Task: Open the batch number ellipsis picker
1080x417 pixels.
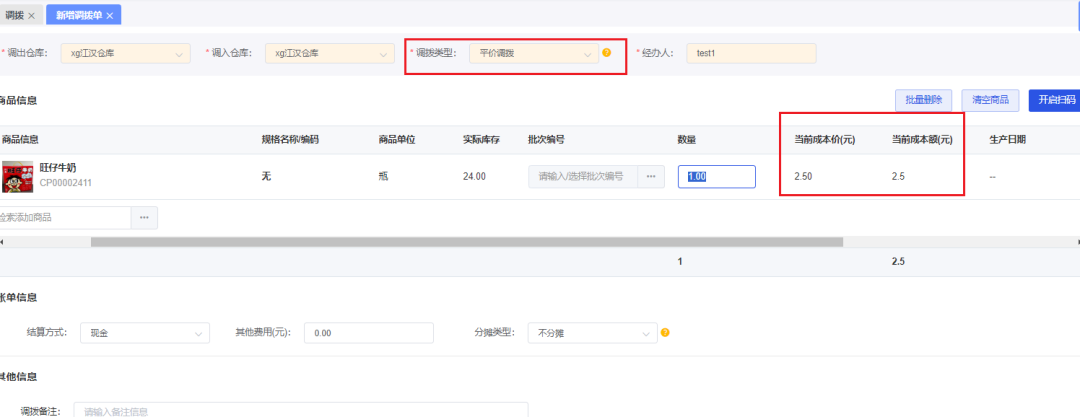Action: coord(650,176)
